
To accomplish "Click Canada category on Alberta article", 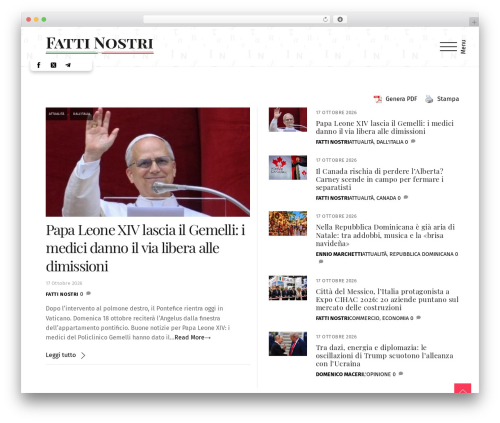I will [x=386, y=198].
